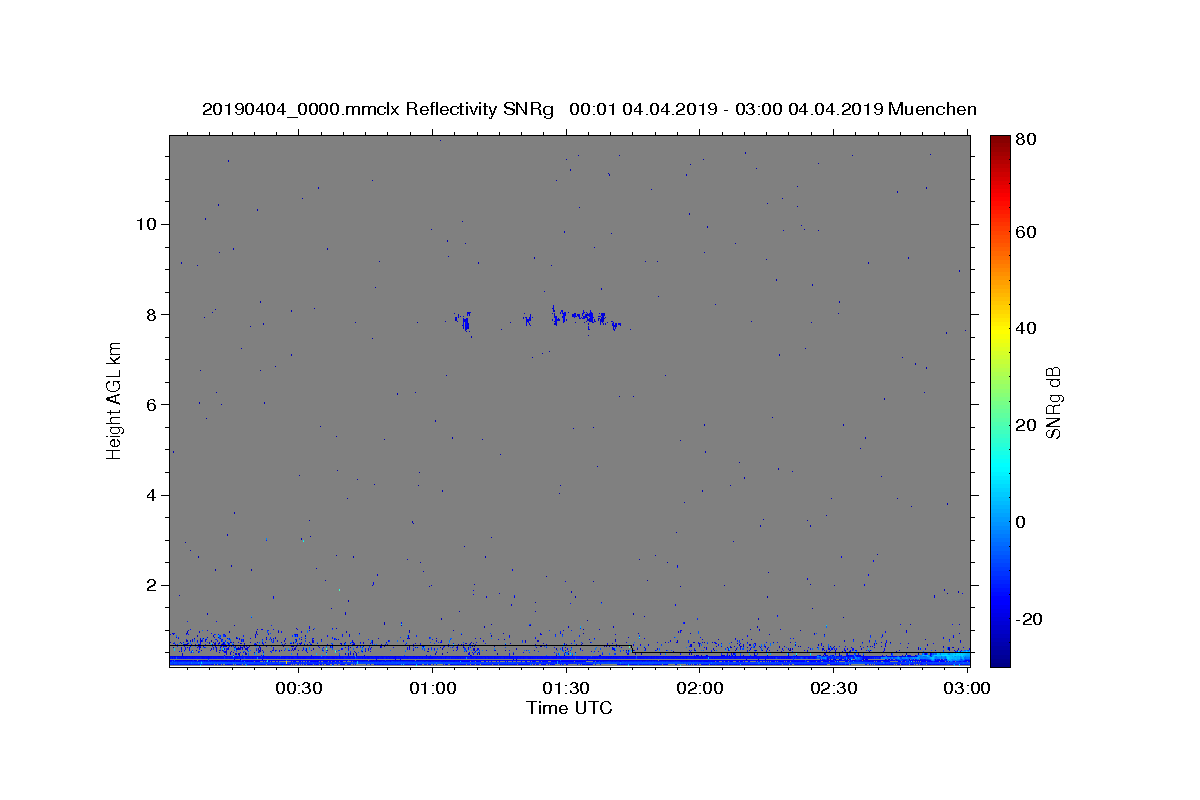Click the plot title text '20190404_0000.mmclx Reflectivity SNRg'

pyautogui.click(x=378, y=109)
